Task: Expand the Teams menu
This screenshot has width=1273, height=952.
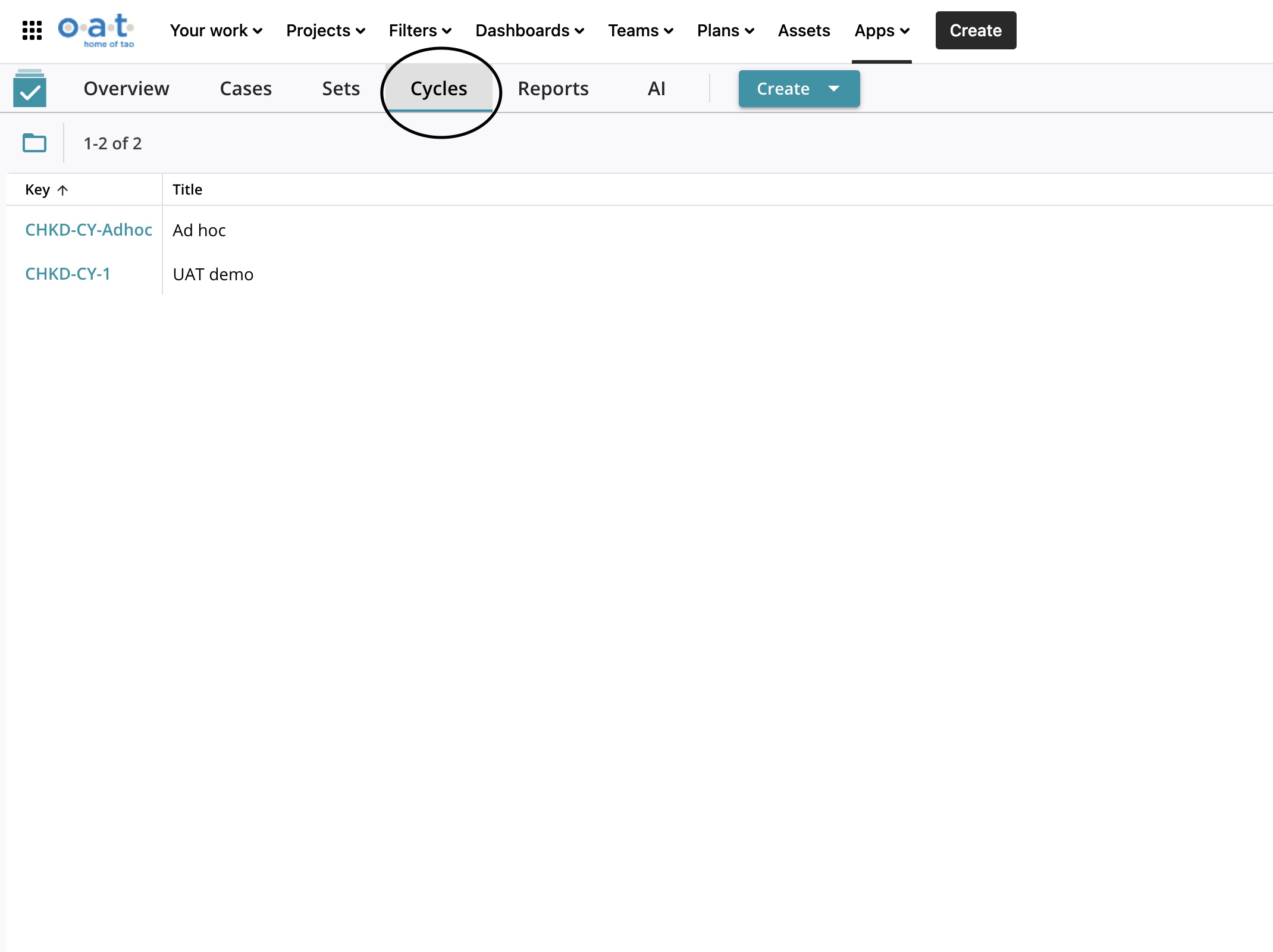Action: [640, 30]
